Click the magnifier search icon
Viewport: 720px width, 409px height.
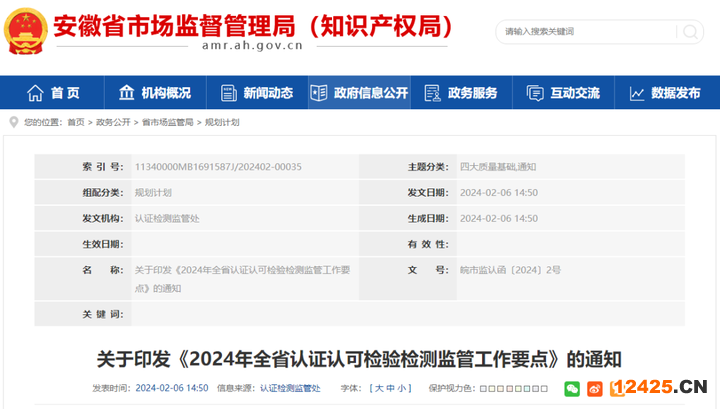[689, 31]
